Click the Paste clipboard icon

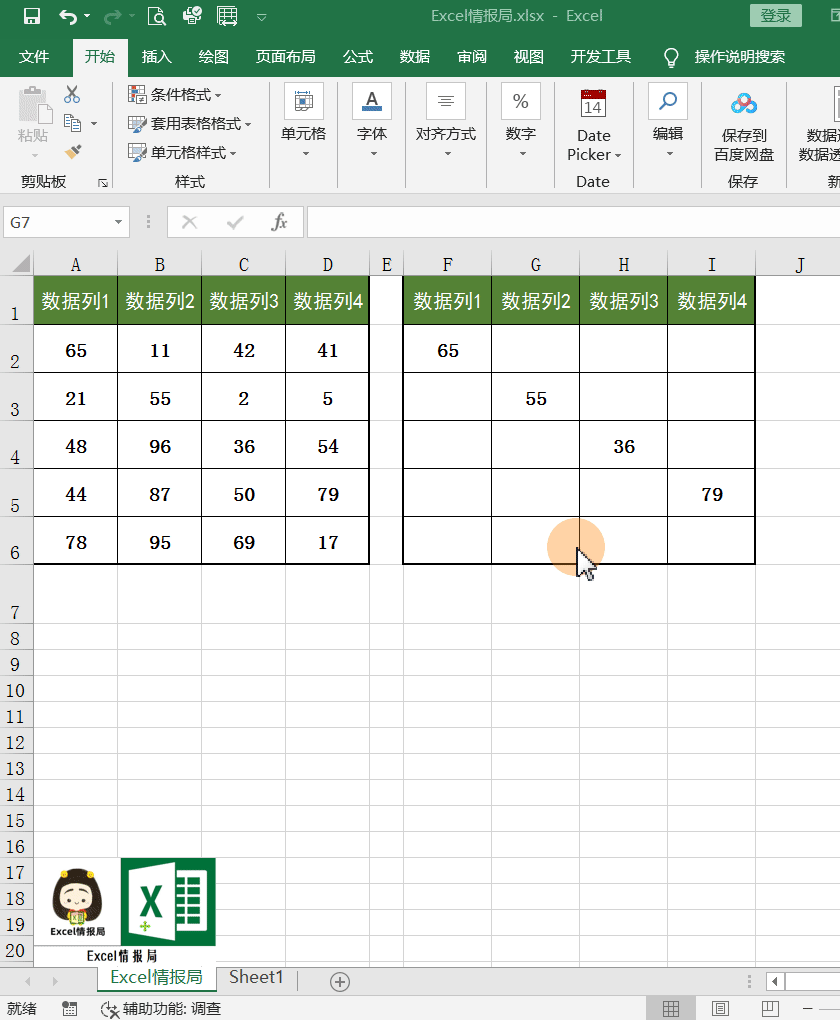click(x=34, y=105)
